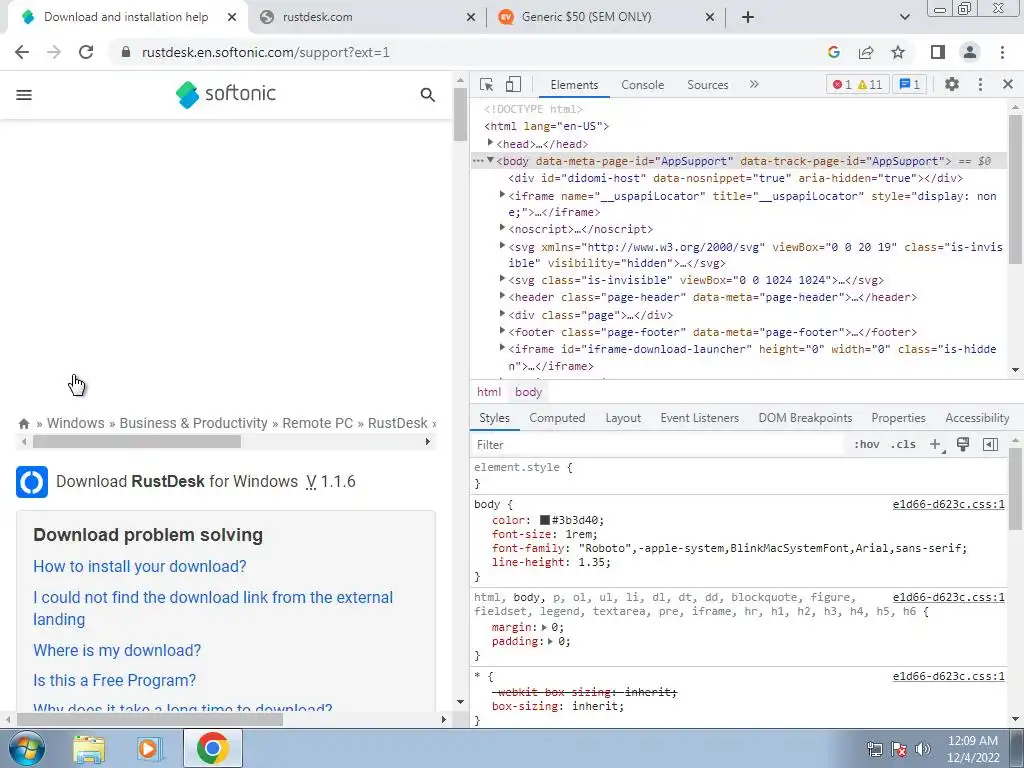Open Google search side icon
The image size is (1024, 768).
tap(833, 52)
